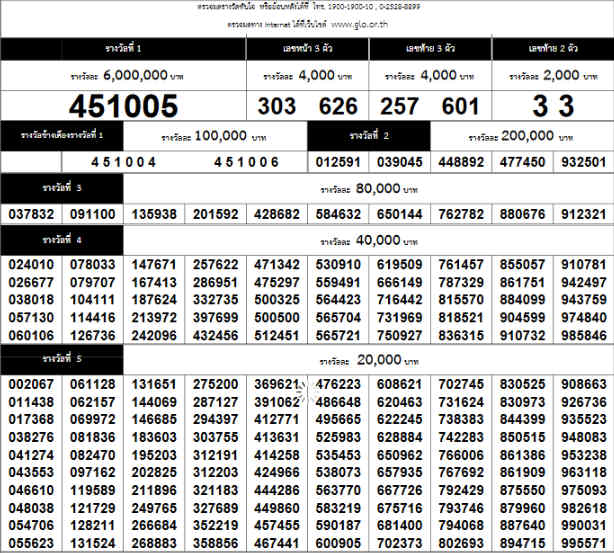Select the front three-digit number 303

[277, 106]
